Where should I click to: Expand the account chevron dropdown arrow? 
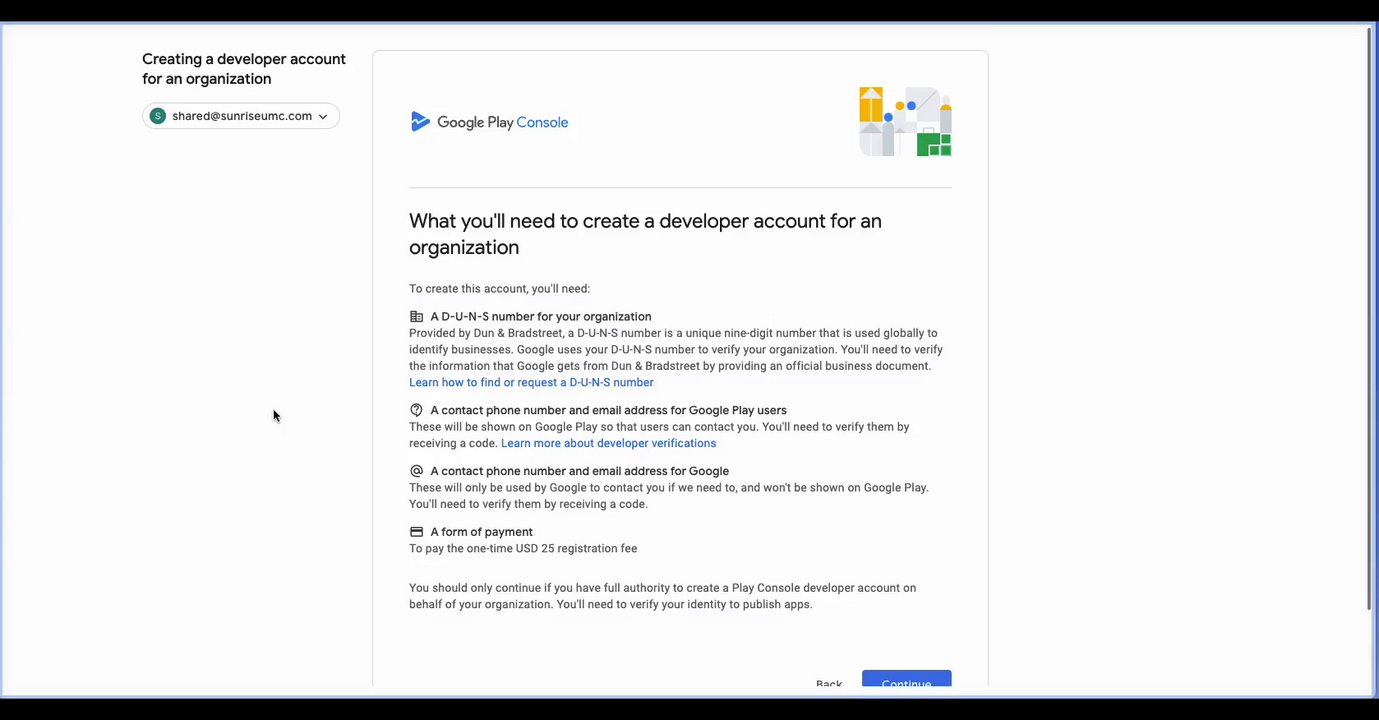(323, 117)
